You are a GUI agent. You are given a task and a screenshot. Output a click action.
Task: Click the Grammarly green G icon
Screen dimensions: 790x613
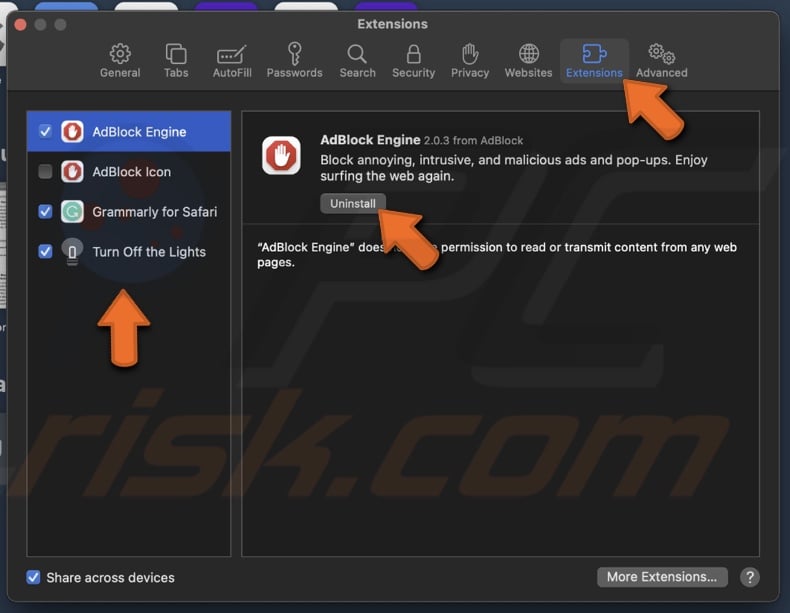[x=72, y=212]
